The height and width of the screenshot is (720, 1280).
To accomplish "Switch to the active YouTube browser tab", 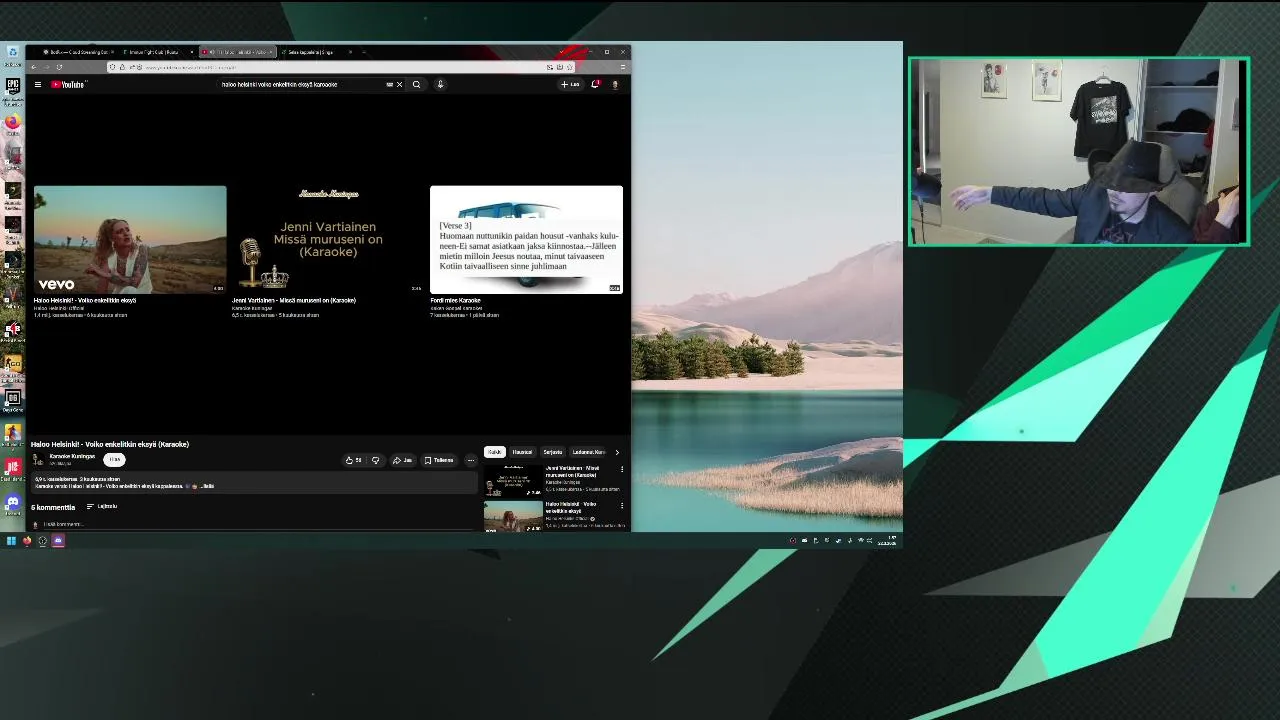I will (236, 52).
